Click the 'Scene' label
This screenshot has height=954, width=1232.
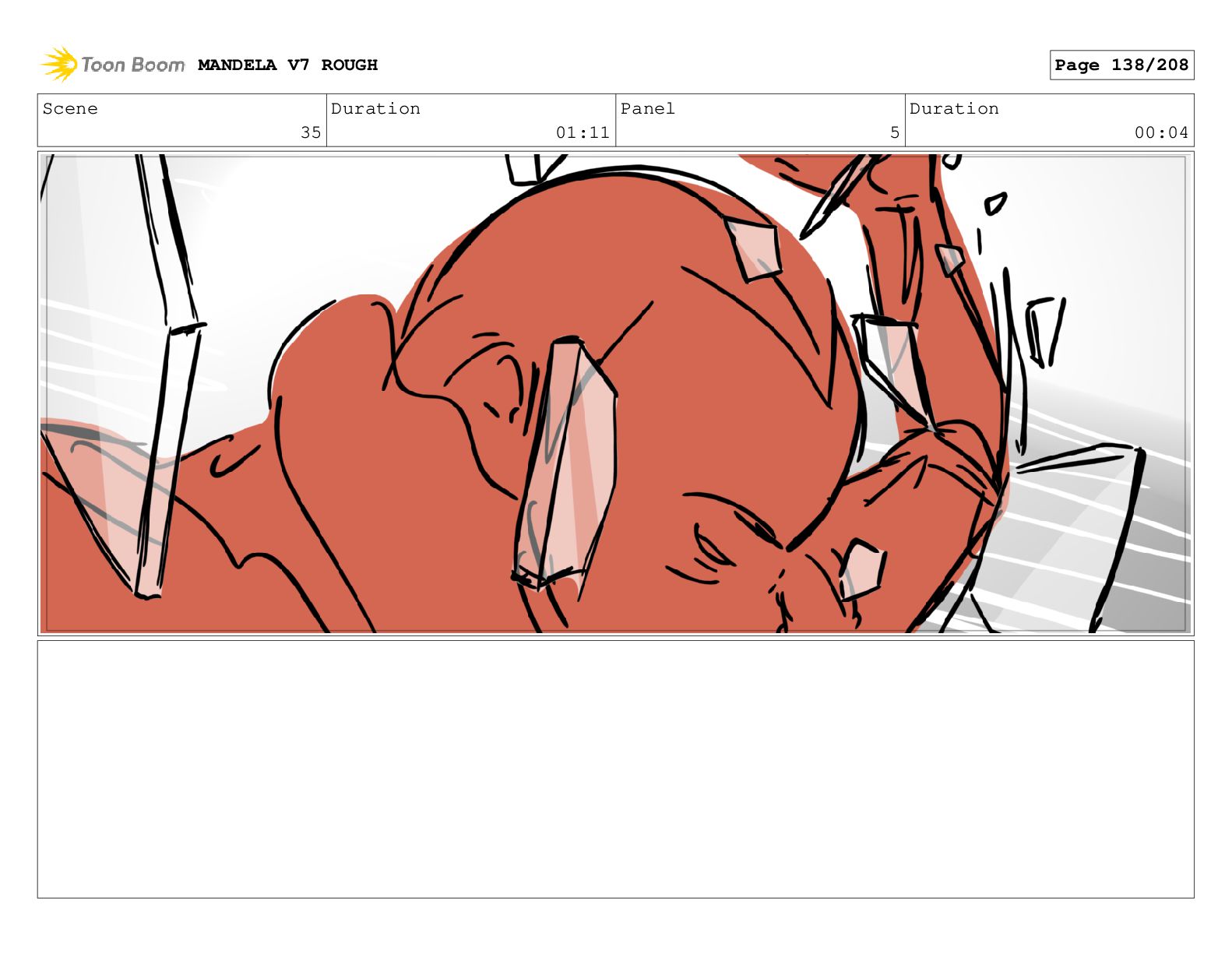pos(70,109)
